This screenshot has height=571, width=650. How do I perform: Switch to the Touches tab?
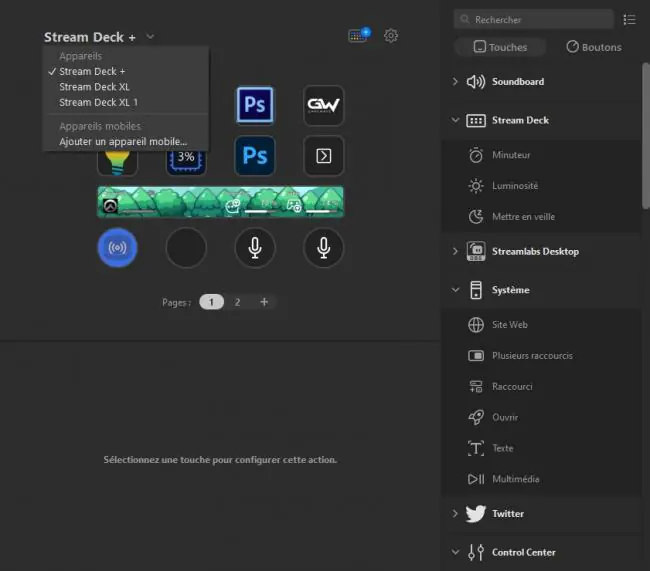click(x=500, y=47)
